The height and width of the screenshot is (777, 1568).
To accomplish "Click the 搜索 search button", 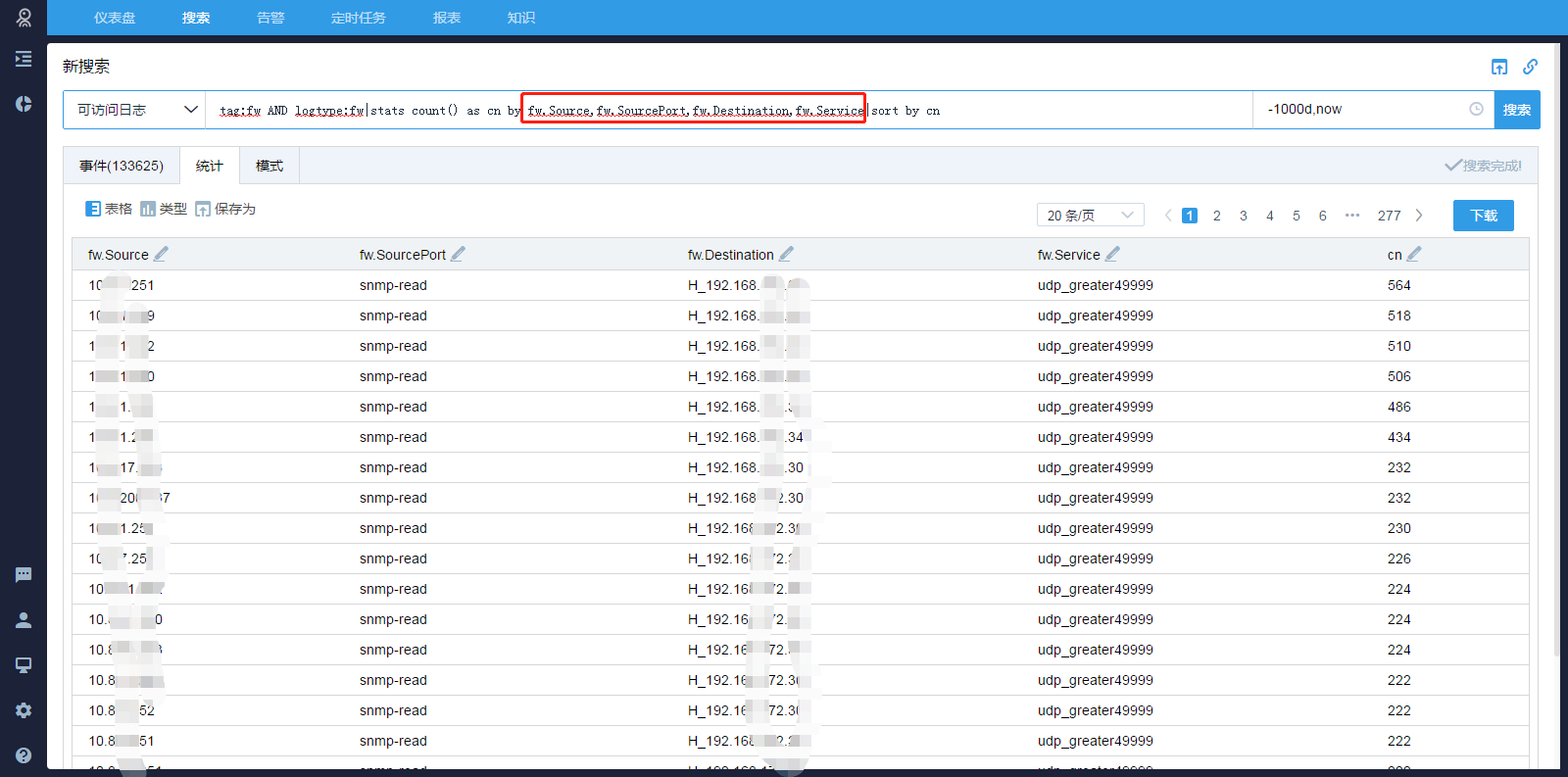I will pos(1516,110).
